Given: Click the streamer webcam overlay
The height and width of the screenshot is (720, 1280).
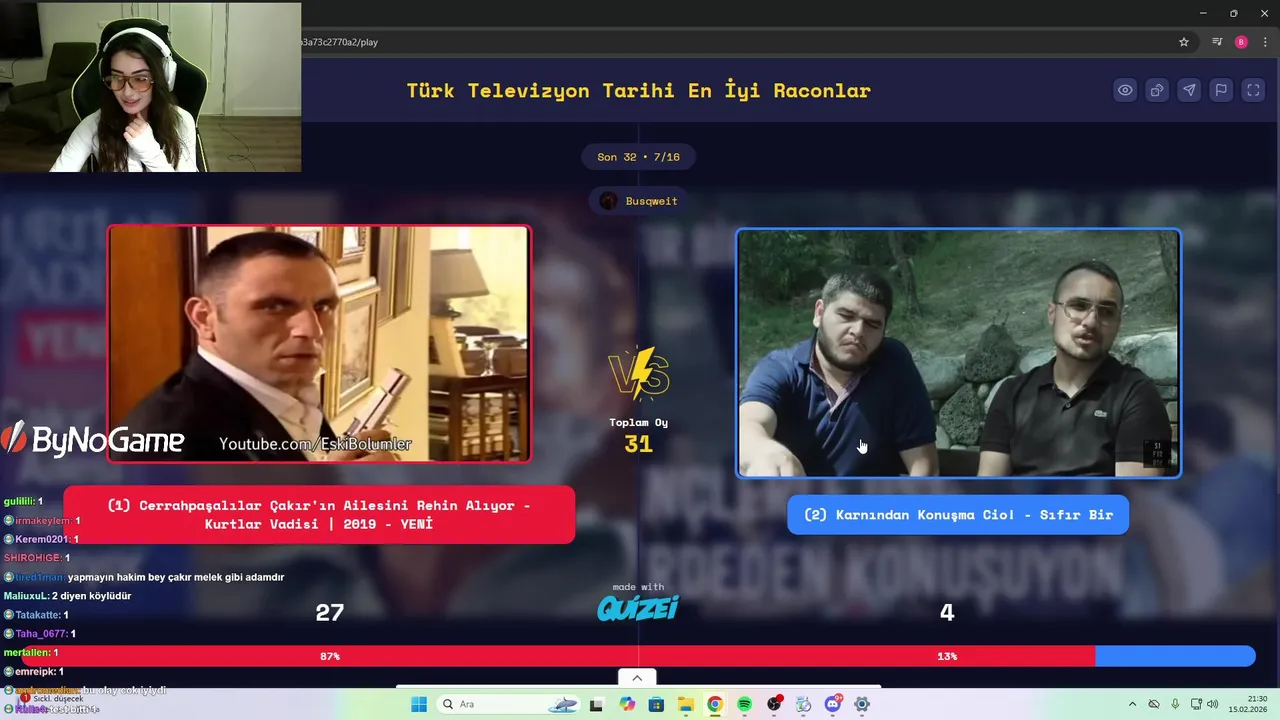Looking at the screenshot, I should (150, 87).
